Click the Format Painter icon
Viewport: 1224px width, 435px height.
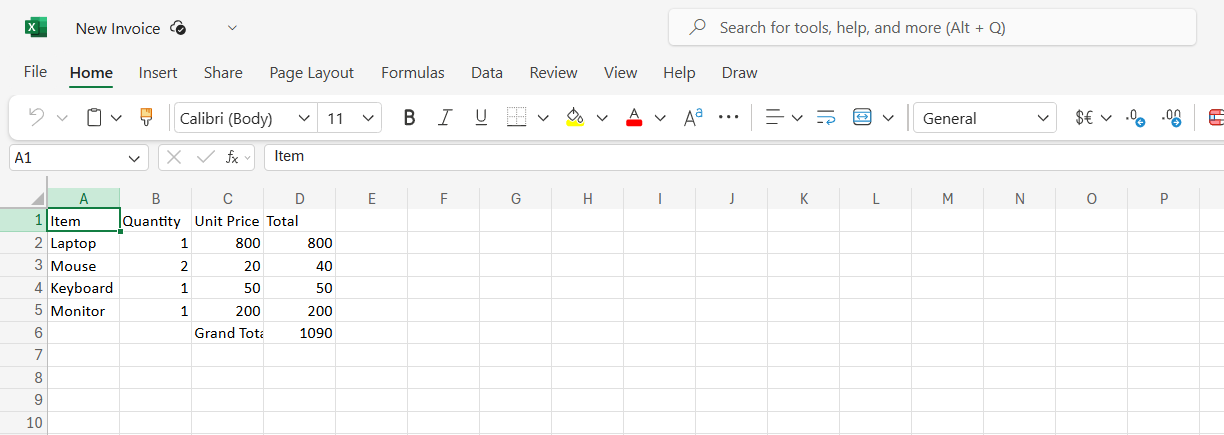point(146,118)
